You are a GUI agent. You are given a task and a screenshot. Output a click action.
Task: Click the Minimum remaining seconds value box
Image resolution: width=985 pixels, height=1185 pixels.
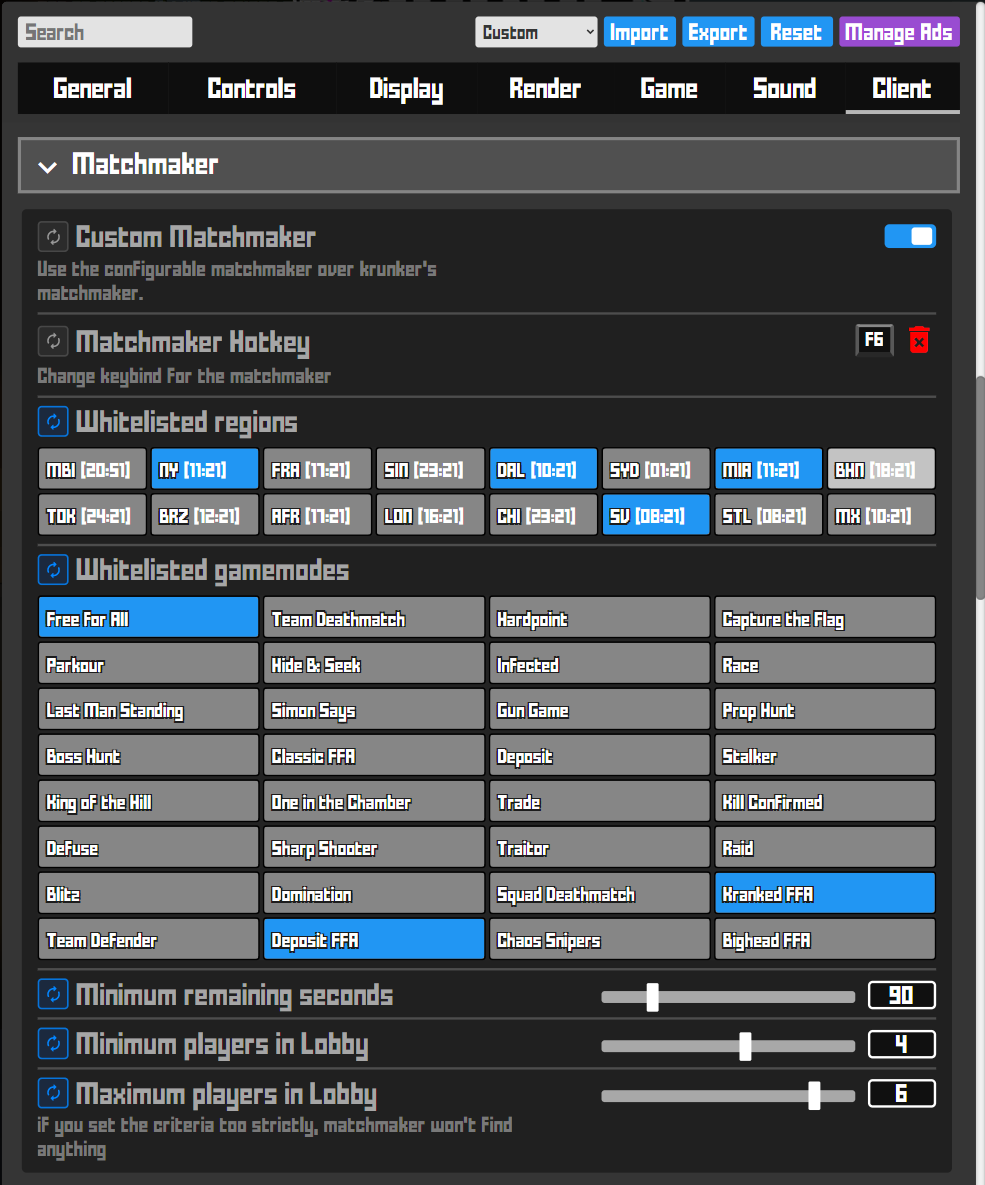coord(902,995)
